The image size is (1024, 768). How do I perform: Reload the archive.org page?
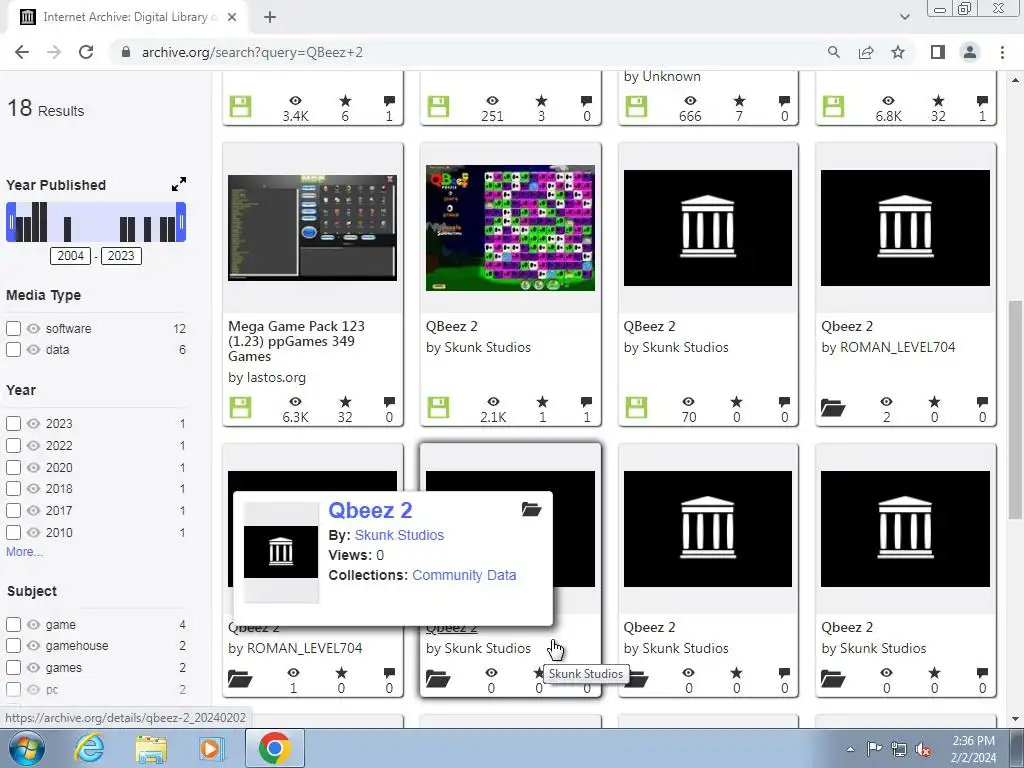pyautogui.click(x=86, y=52)
